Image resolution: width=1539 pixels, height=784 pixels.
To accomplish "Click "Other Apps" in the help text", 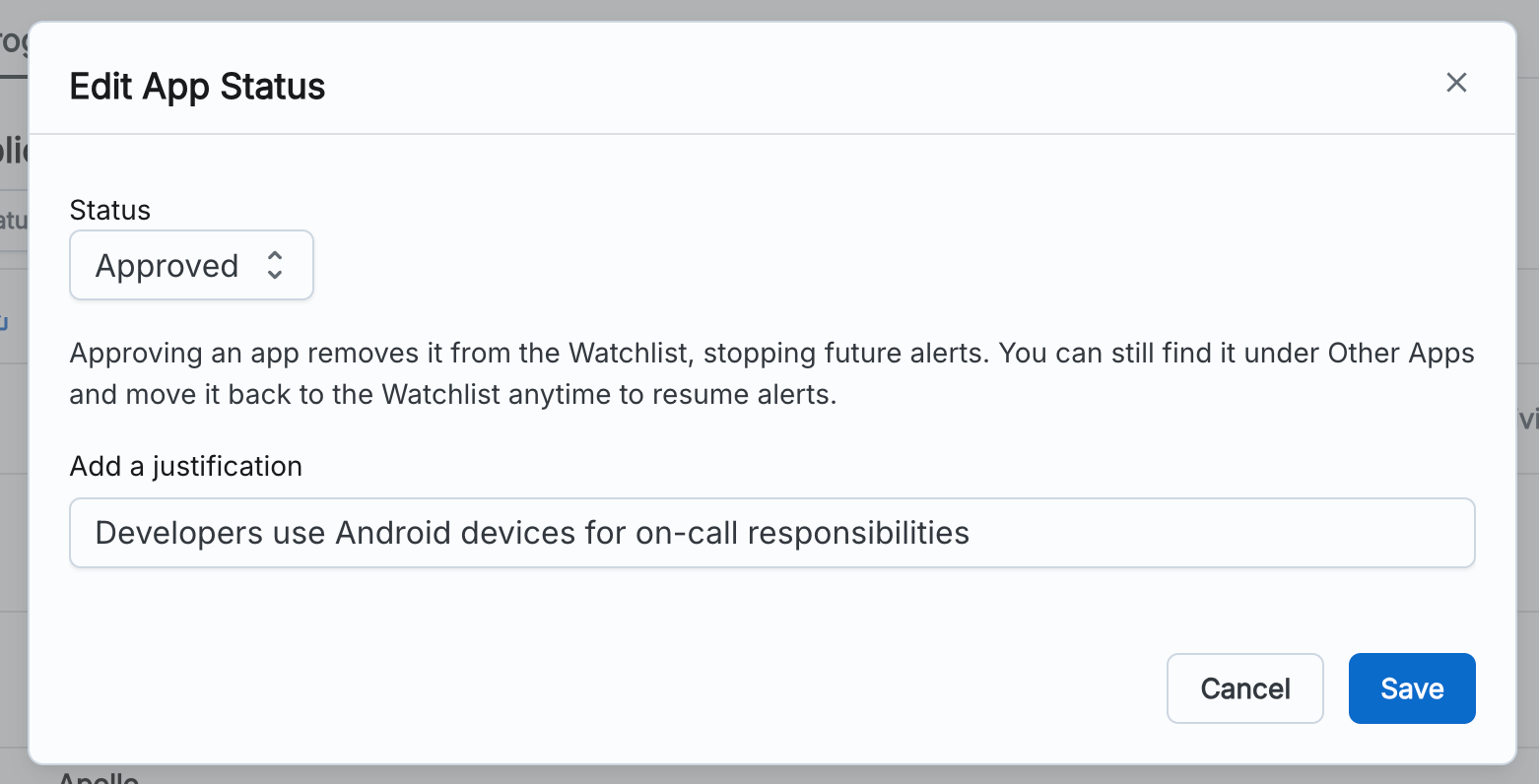I will pos(1400,353).
